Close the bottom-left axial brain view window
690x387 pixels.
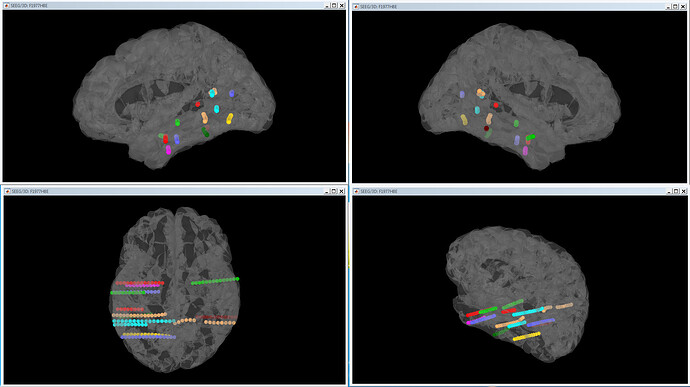point(341,191)
